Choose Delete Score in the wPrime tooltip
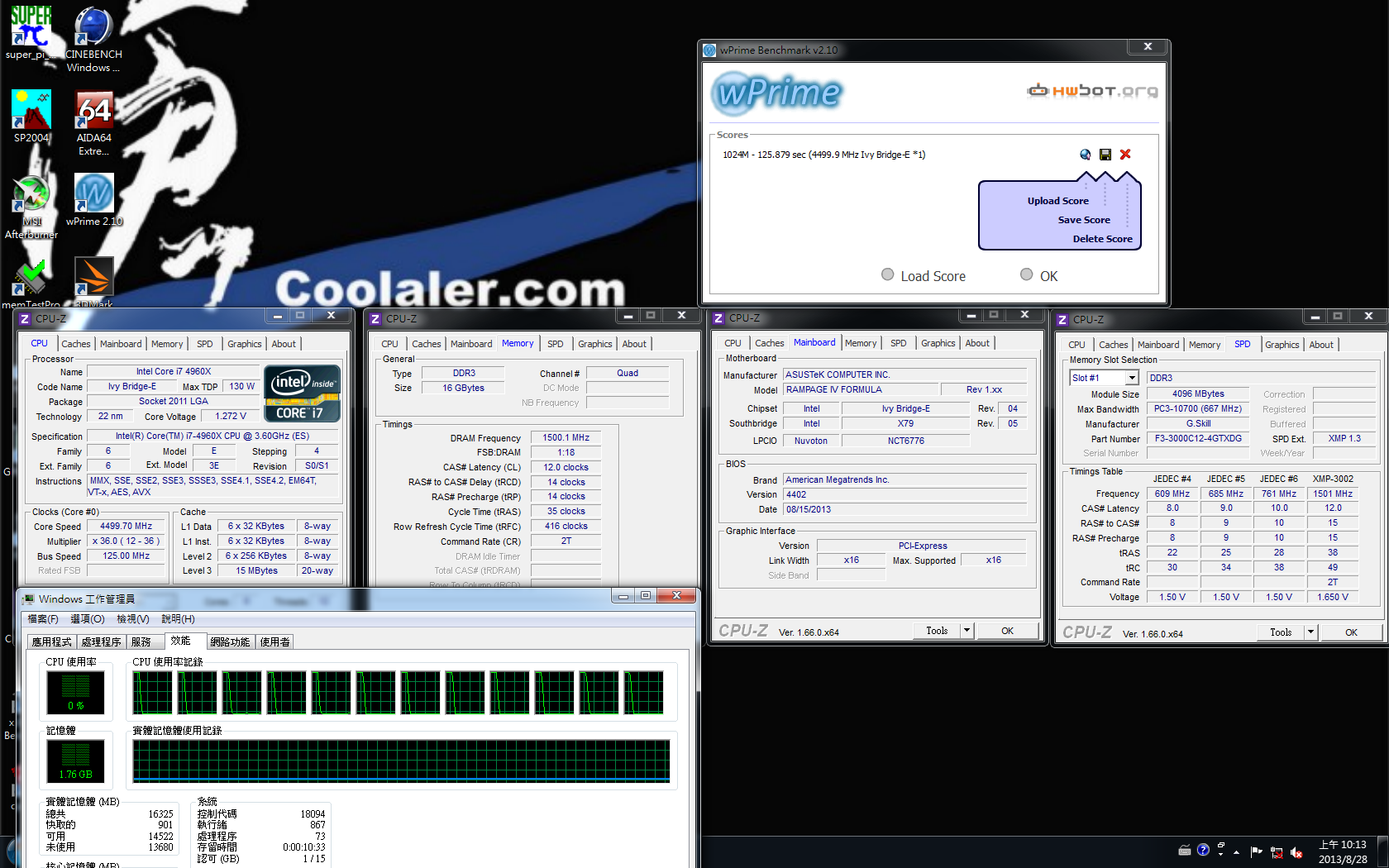1389x868 pixels. point(1102,239)
